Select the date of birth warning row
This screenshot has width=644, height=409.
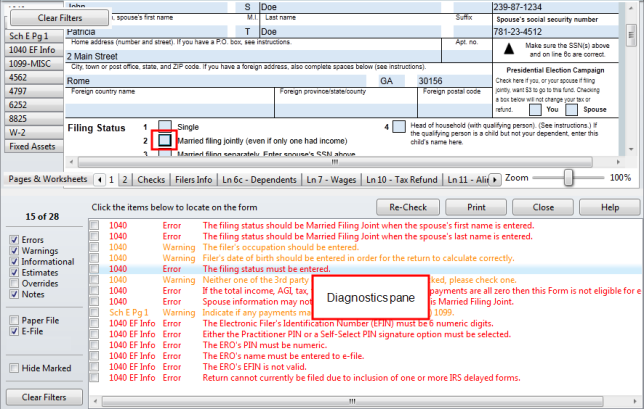pos(366,258)
